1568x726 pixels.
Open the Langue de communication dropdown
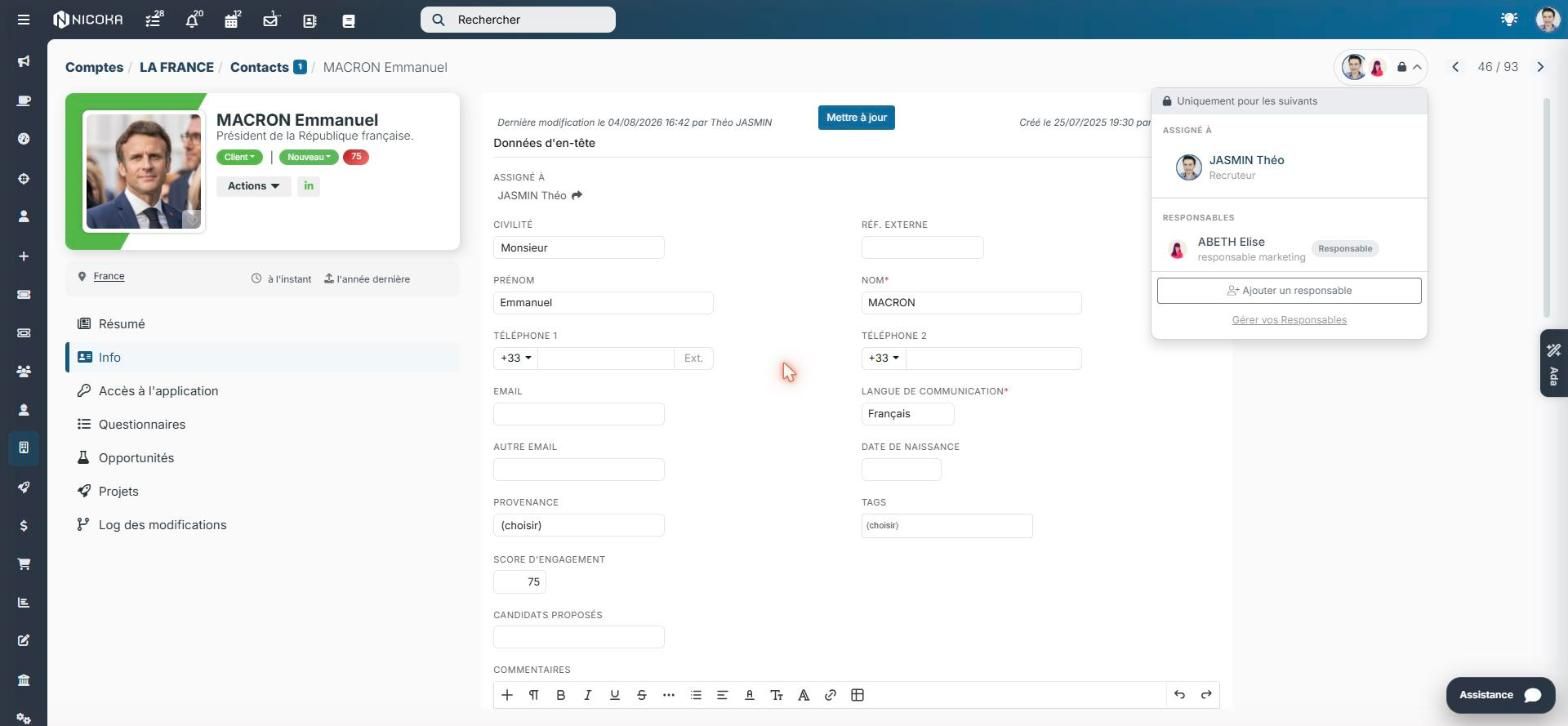[x=907, y=414]
